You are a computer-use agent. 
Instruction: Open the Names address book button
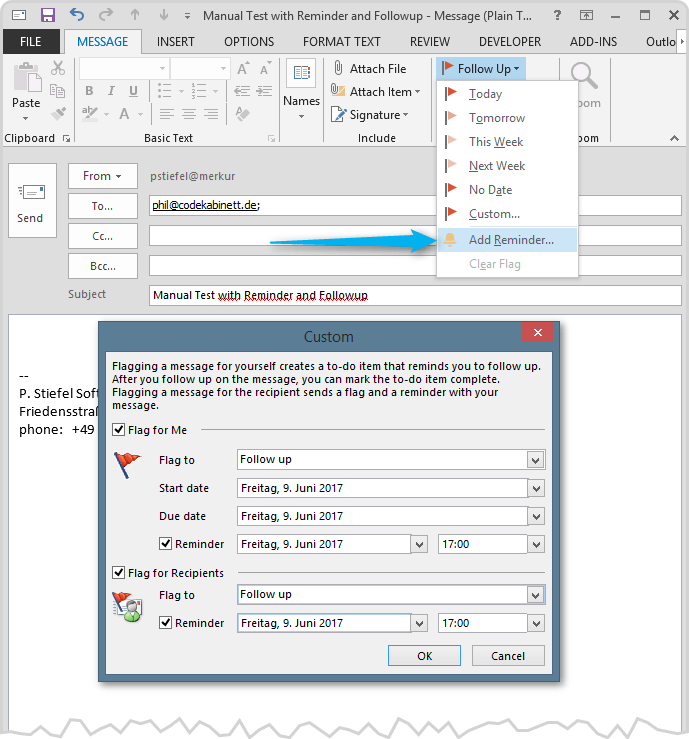302,90
